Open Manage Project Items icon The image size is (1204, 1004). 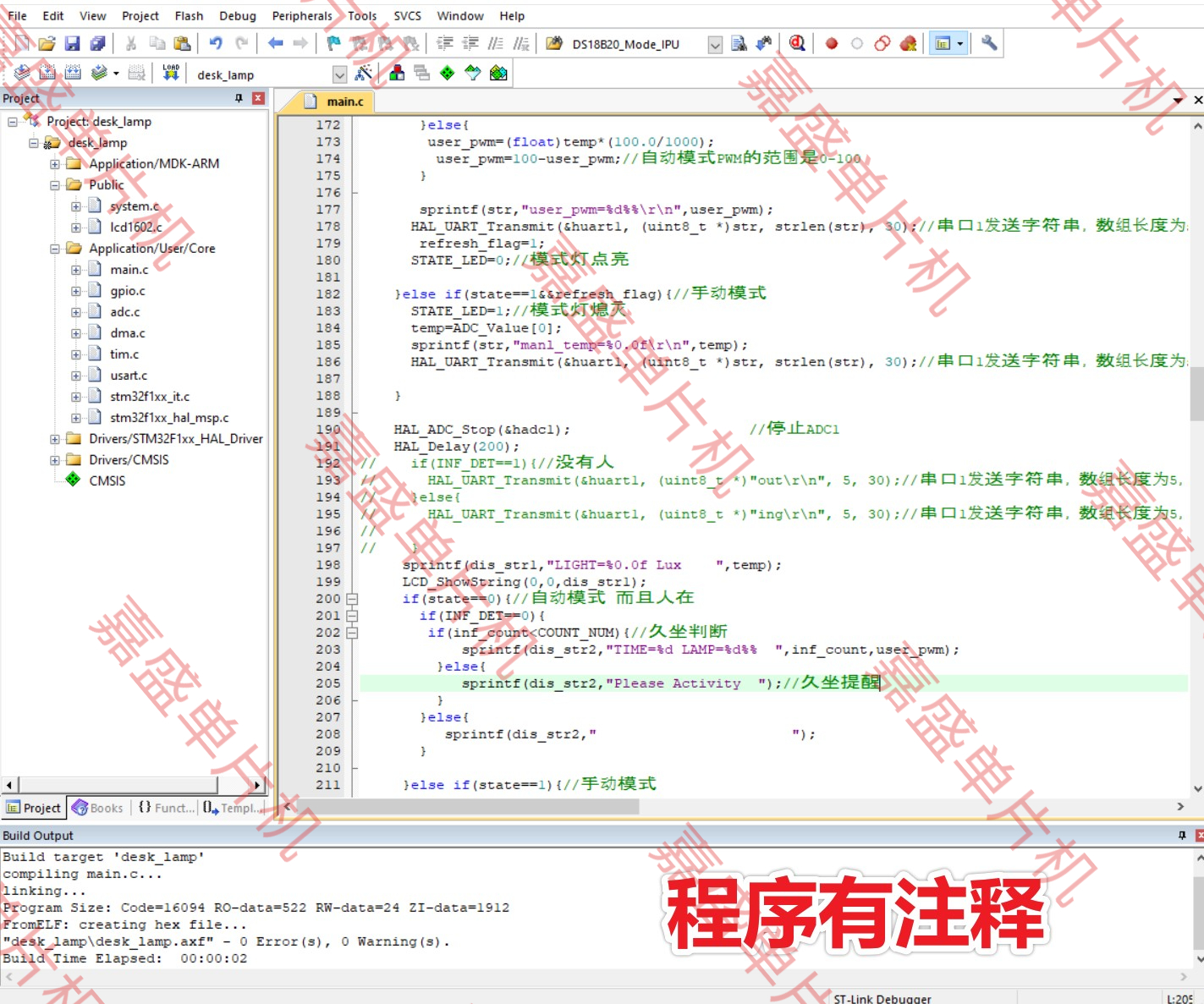click(x=397, y=74)
